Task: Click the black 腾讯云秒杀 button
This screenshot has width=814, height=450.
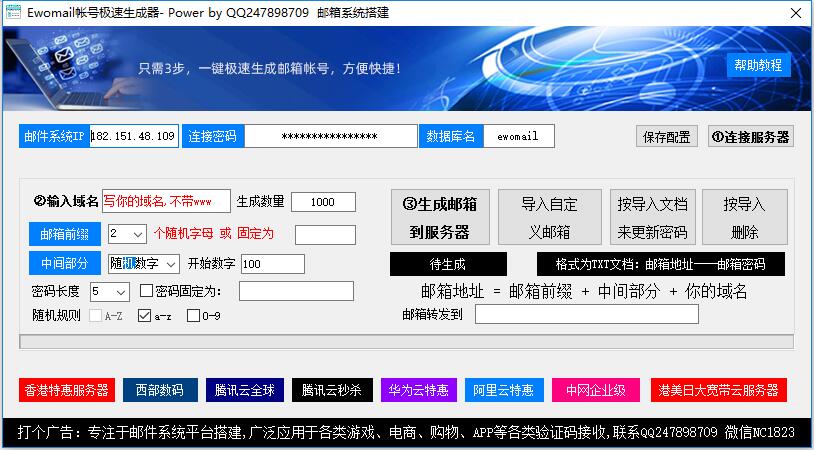Action: click(x=332, y=390)
